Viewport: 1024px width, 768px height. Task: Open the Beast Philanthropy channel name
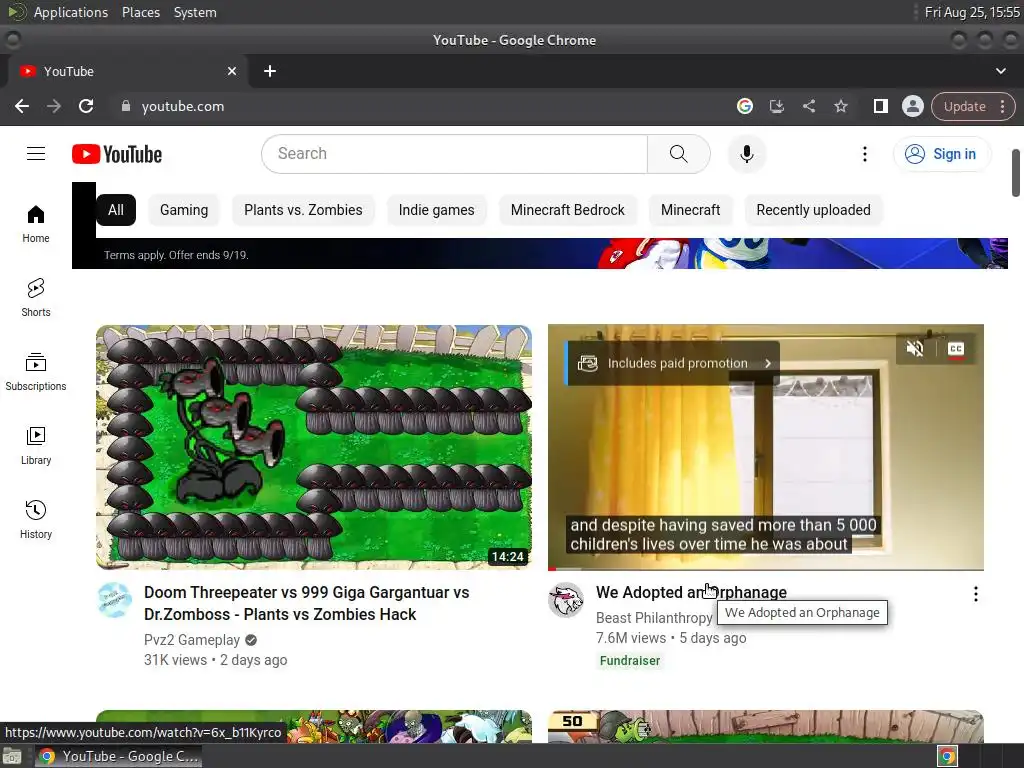tap(654, 618)
